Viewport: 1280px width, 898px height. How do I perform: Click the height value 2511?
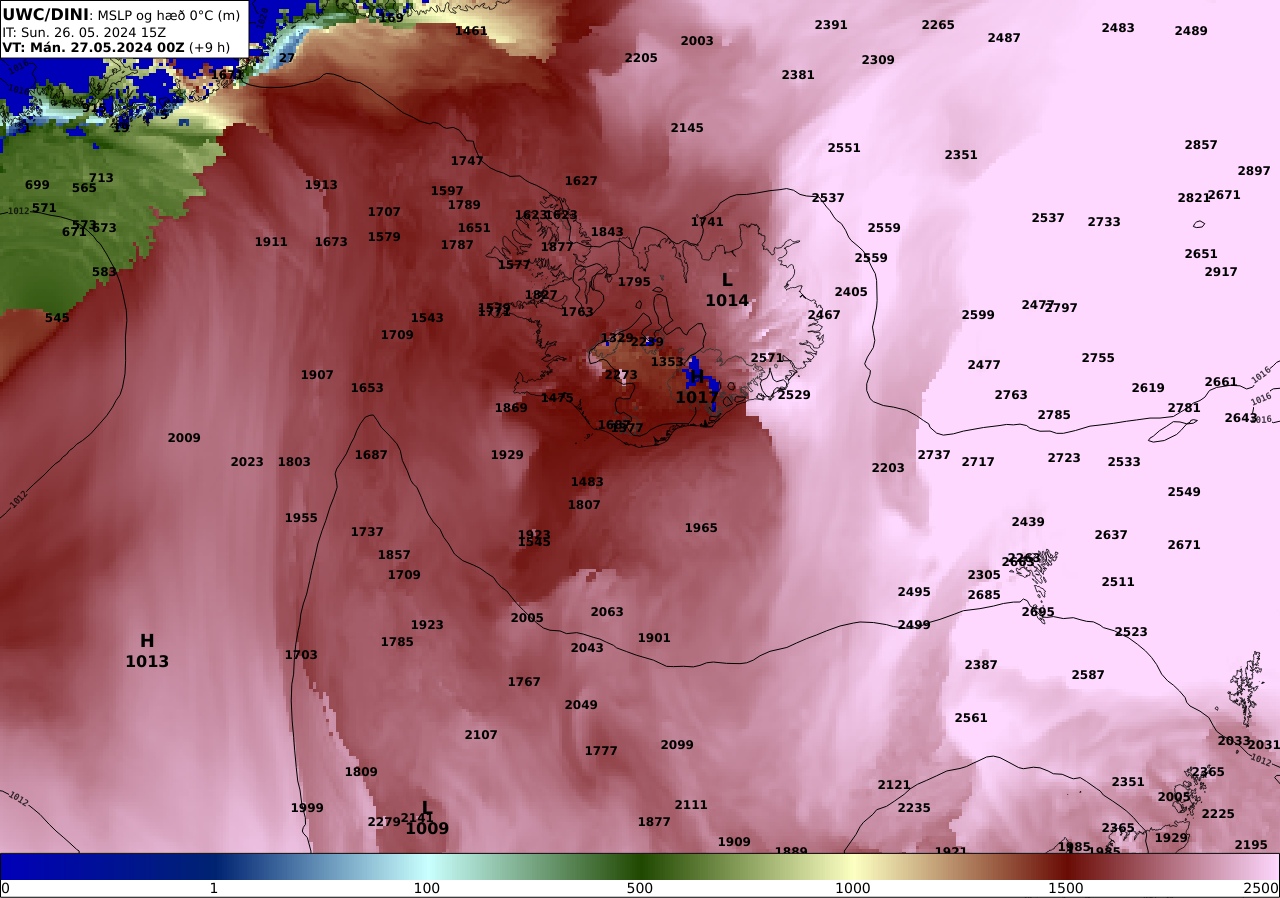(x=1118, y=582)
